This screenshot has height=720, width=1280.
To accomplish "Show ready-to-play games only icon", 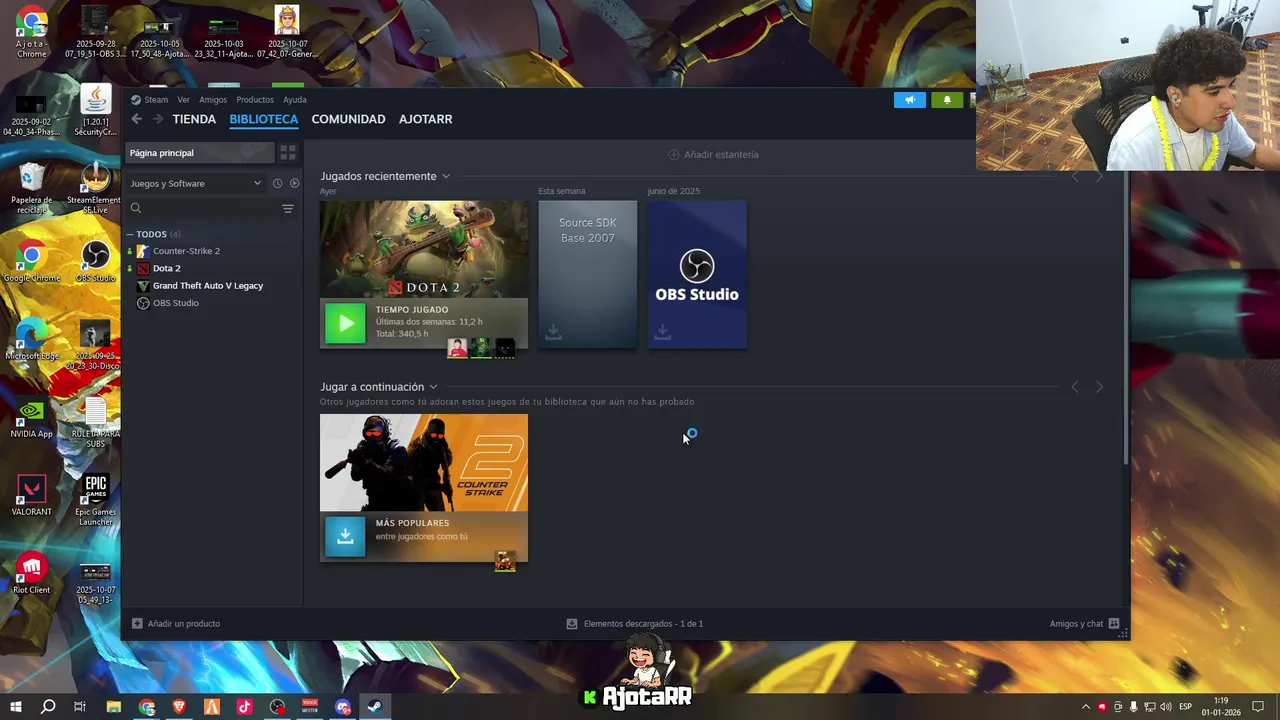I will pyautogui.click(x=294, y=183).
